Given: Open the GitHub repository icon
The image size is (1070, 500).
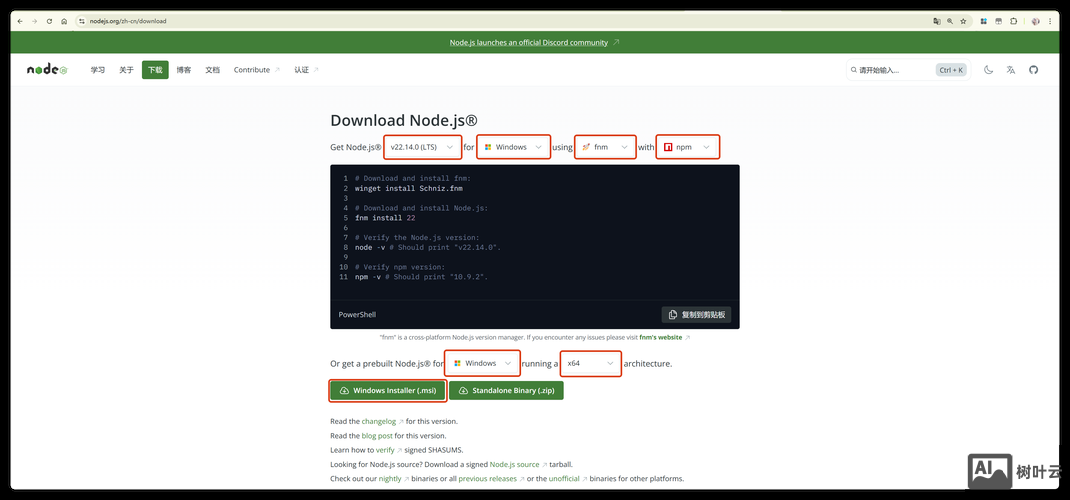Looking at the screenshot, I should click(x=1034, y=70).
